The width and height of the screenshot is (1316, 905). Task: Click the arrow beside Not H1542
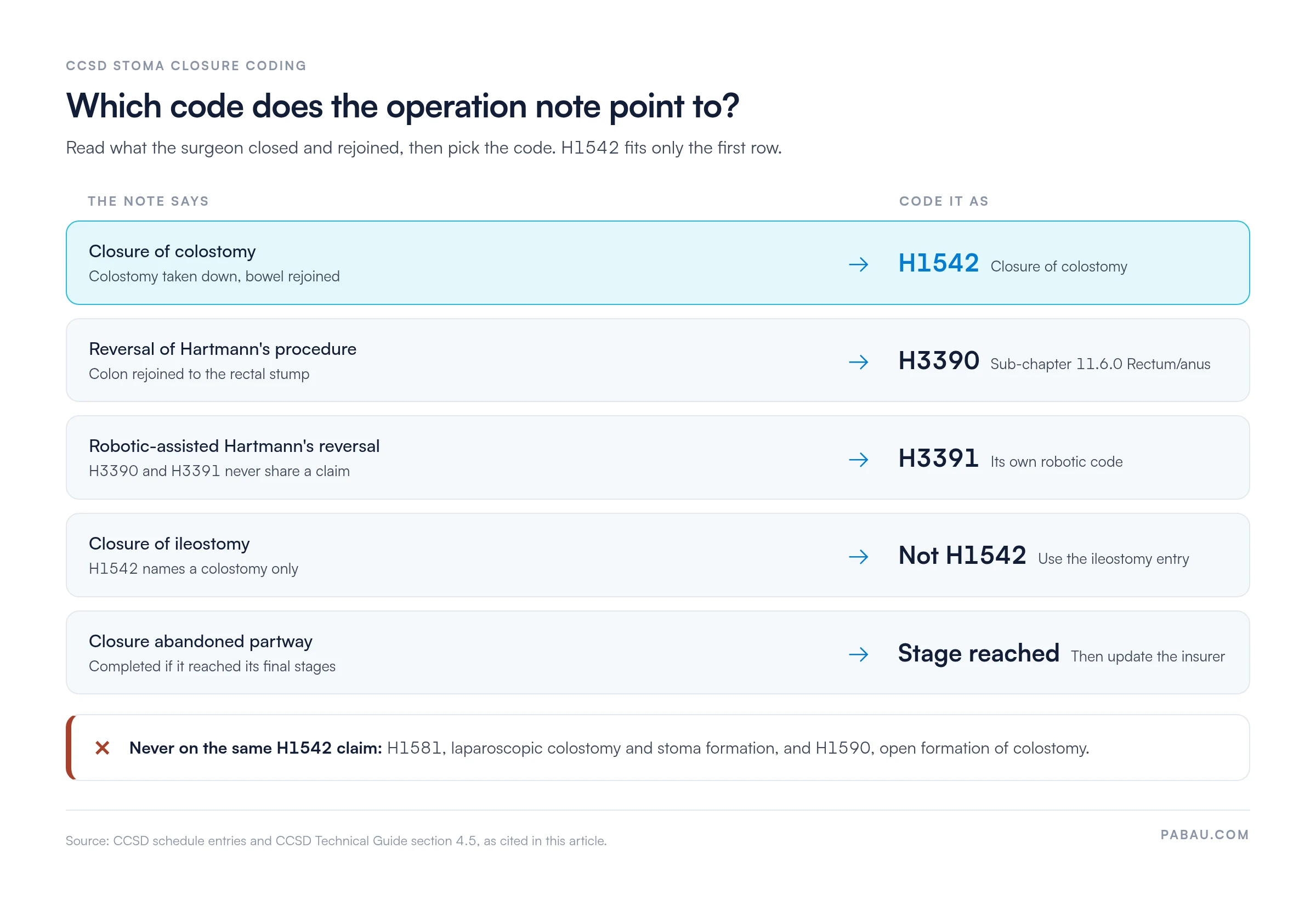858,557
